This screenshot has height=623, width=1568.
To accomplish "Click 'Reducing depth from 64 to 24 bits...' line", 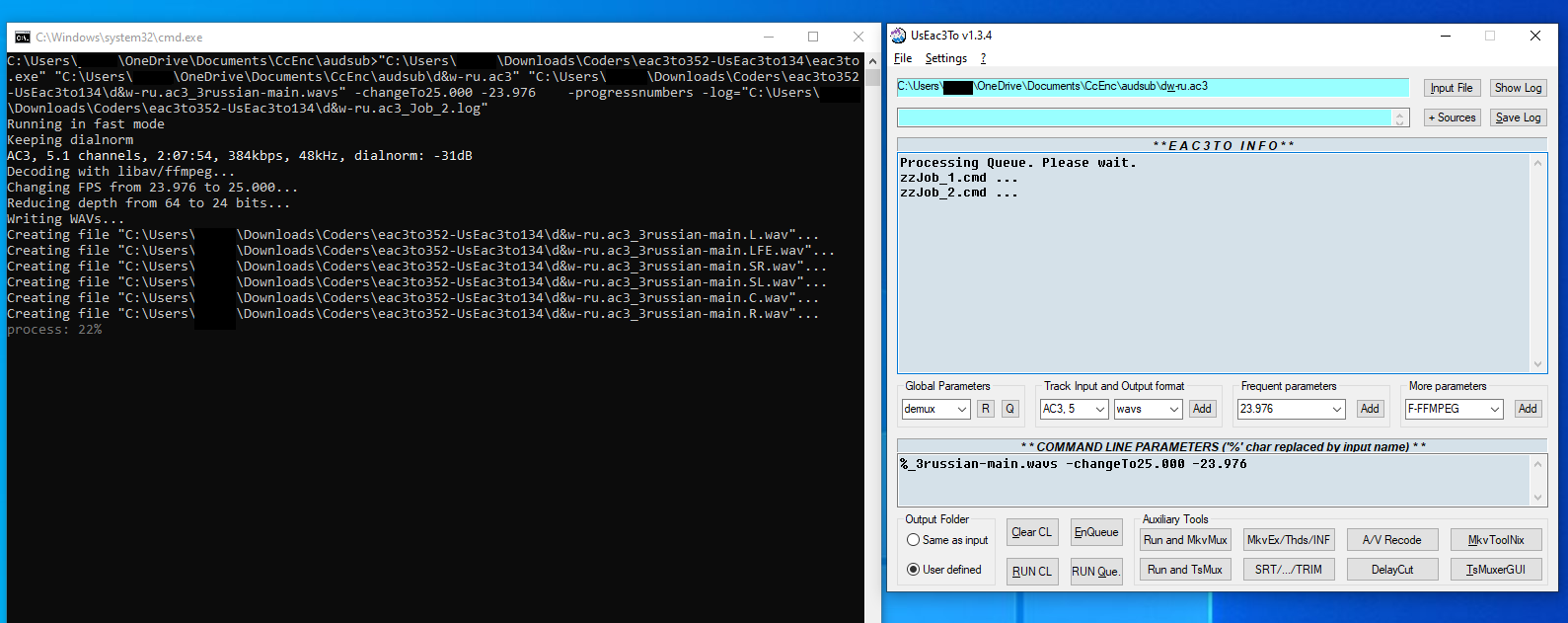I will (149, 203).
